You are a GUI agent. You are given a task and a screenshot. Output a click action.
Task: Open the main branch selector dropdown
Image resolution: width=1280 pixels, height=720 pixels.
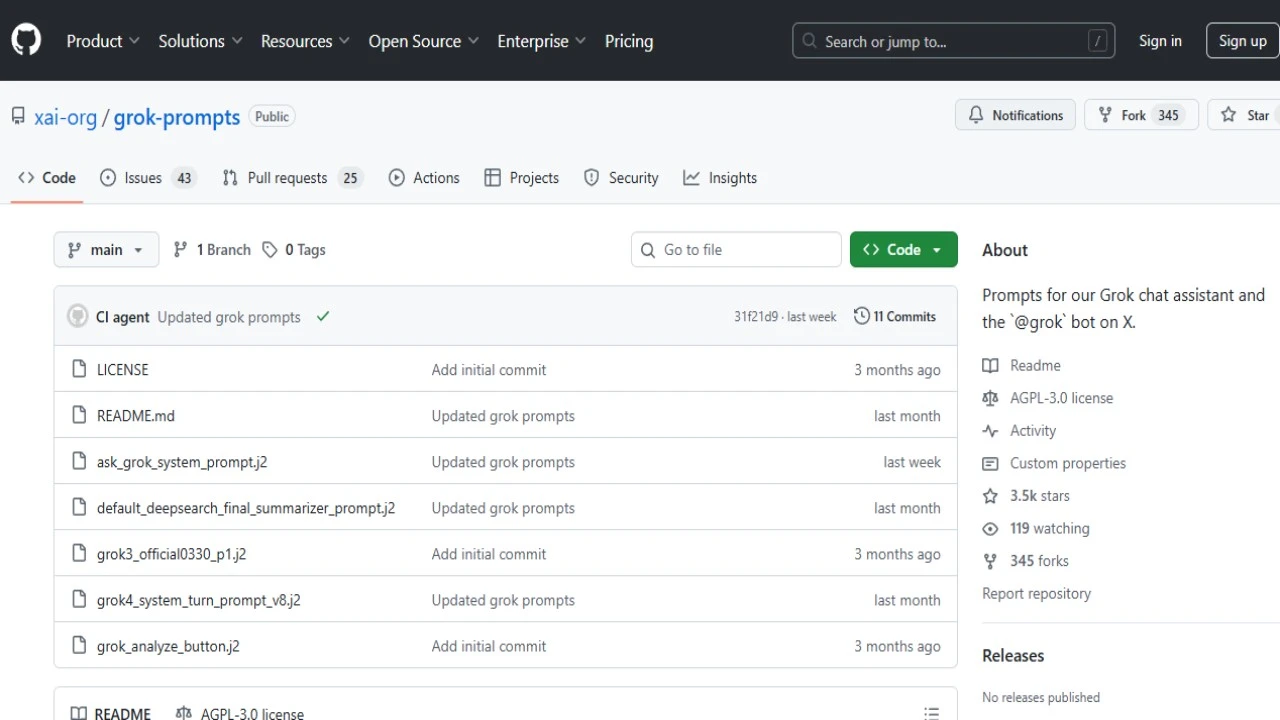pos(106,250)
